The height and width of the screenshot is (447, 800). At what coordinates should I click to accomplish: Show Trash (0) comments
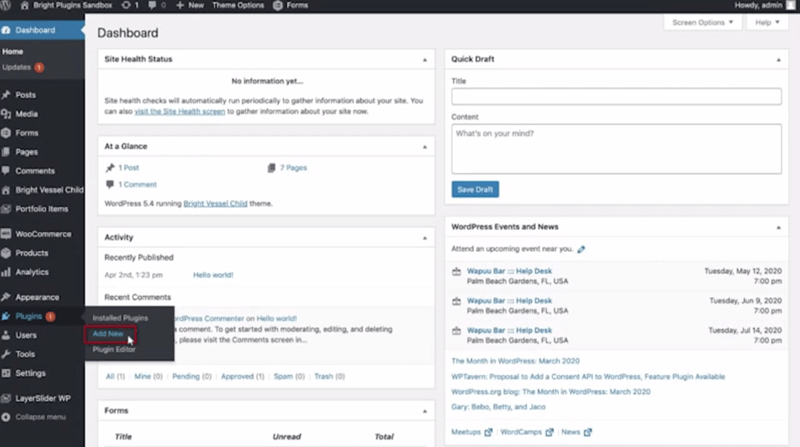point(329,376)
